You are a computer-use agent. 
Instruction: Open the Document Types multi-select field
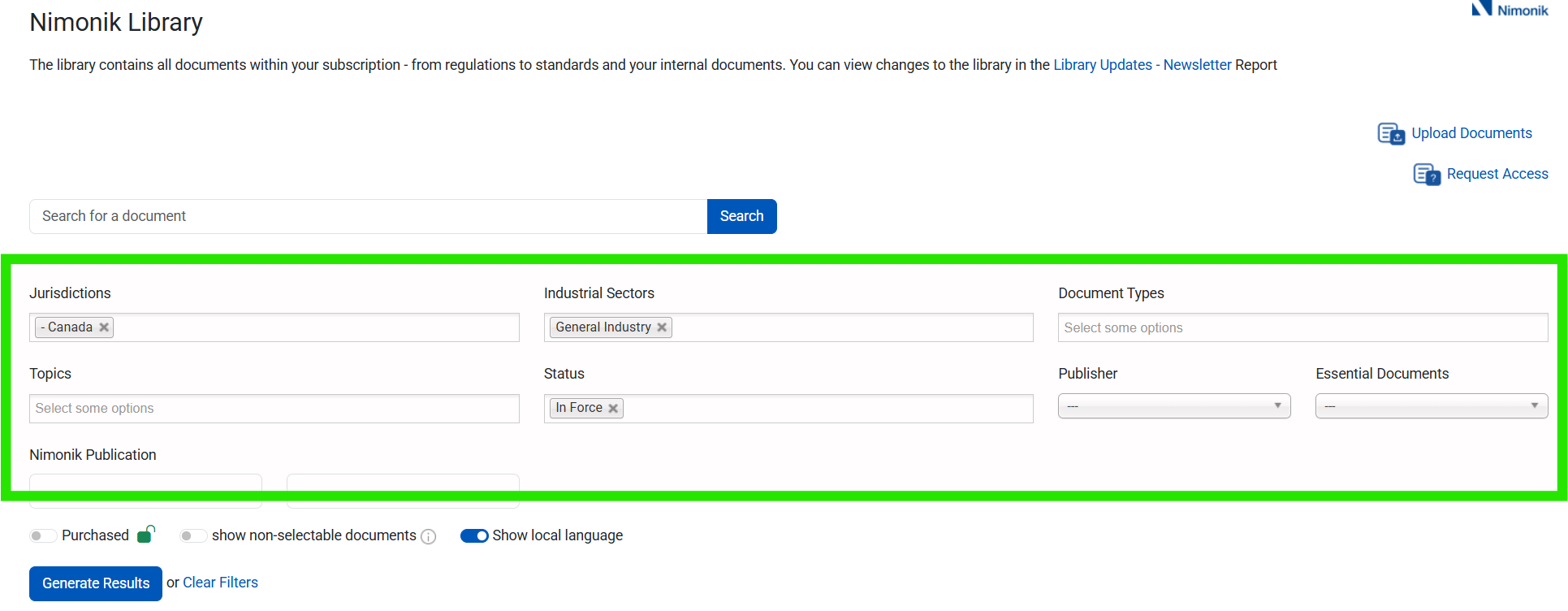[x=1302, y=327]
